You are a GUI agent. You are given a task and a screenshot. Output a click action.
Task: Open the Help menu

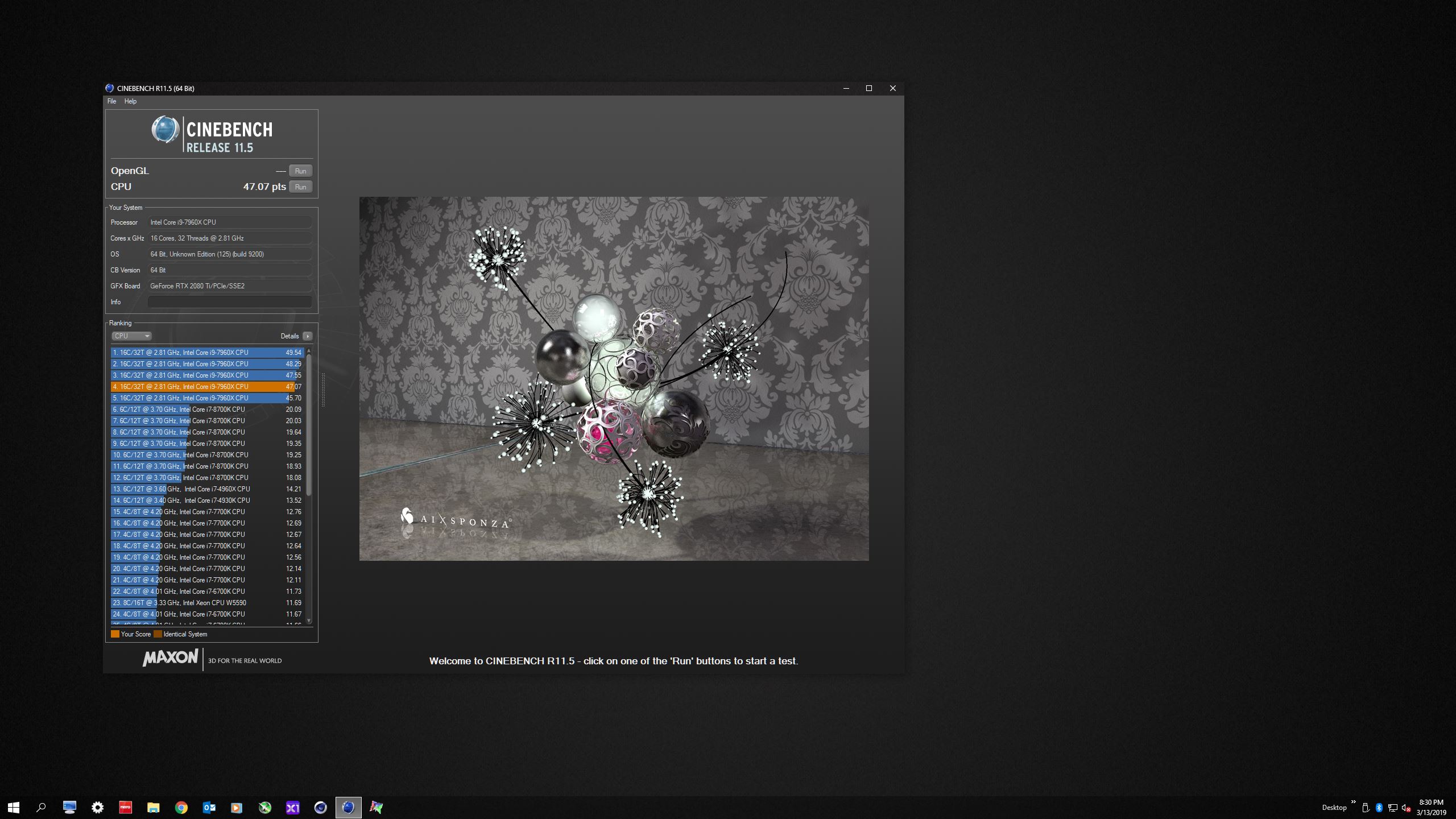[130, 101]
